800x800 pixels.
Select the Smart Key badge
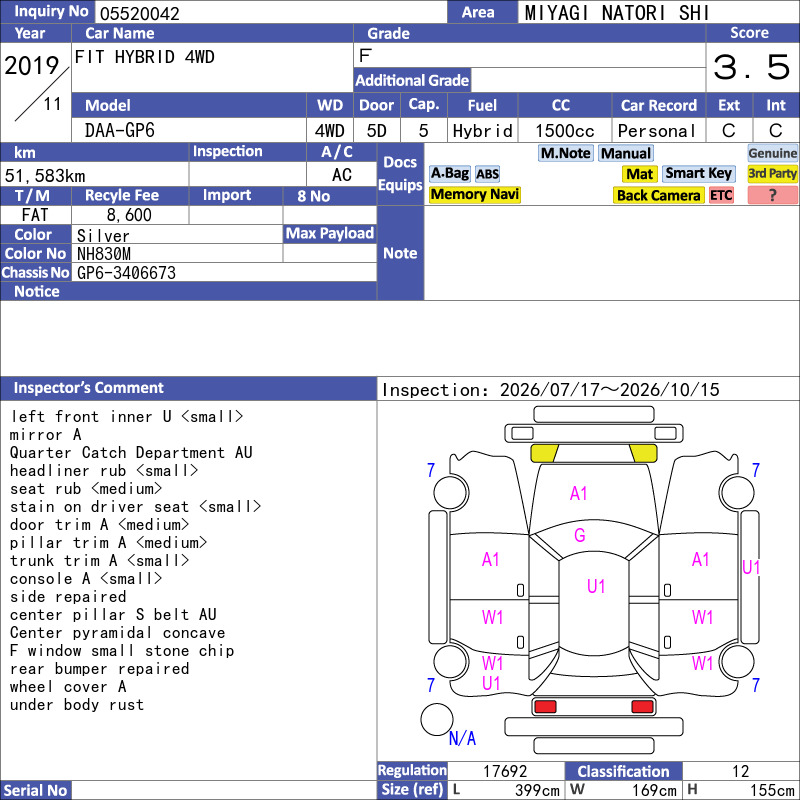pyautogui.click(x=698, y=173)
